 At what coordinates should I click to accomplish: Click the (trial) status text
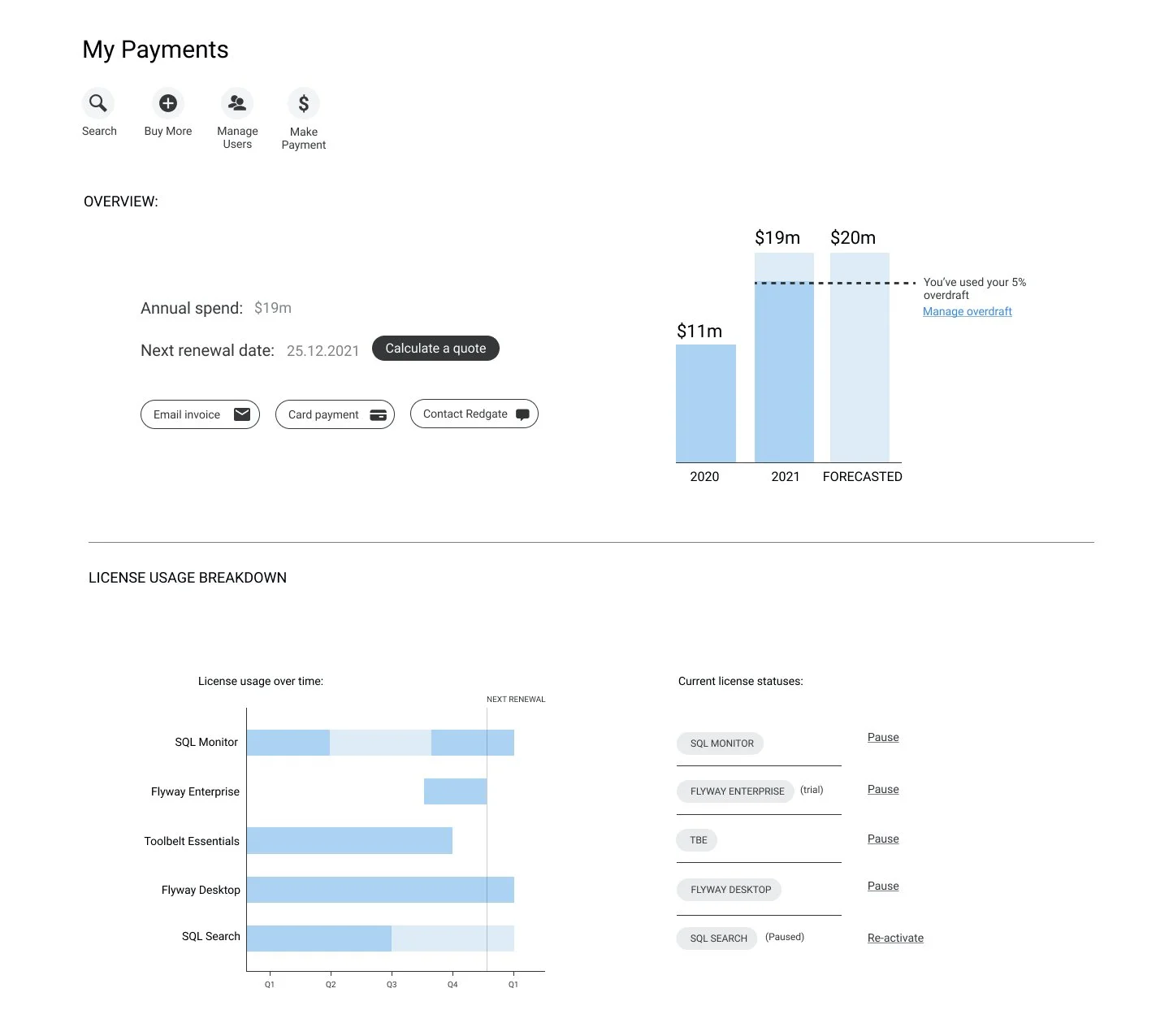pos(812,790)
